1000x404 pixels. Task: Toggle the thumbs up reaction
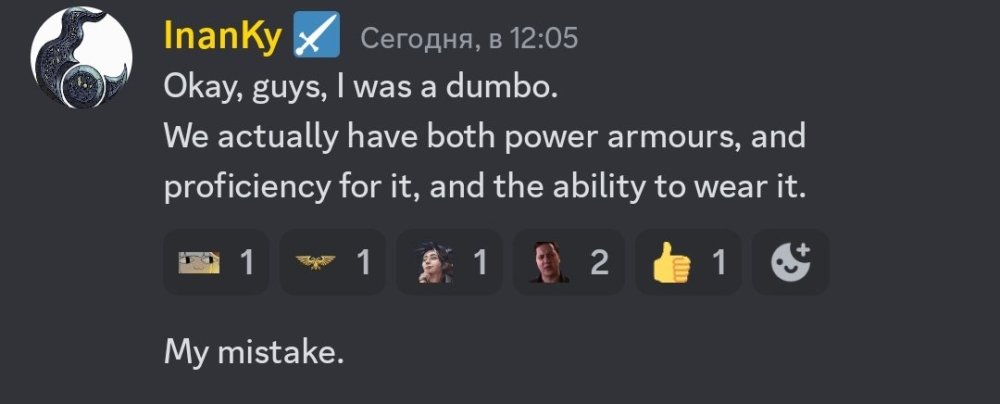(x=688, y=262)
